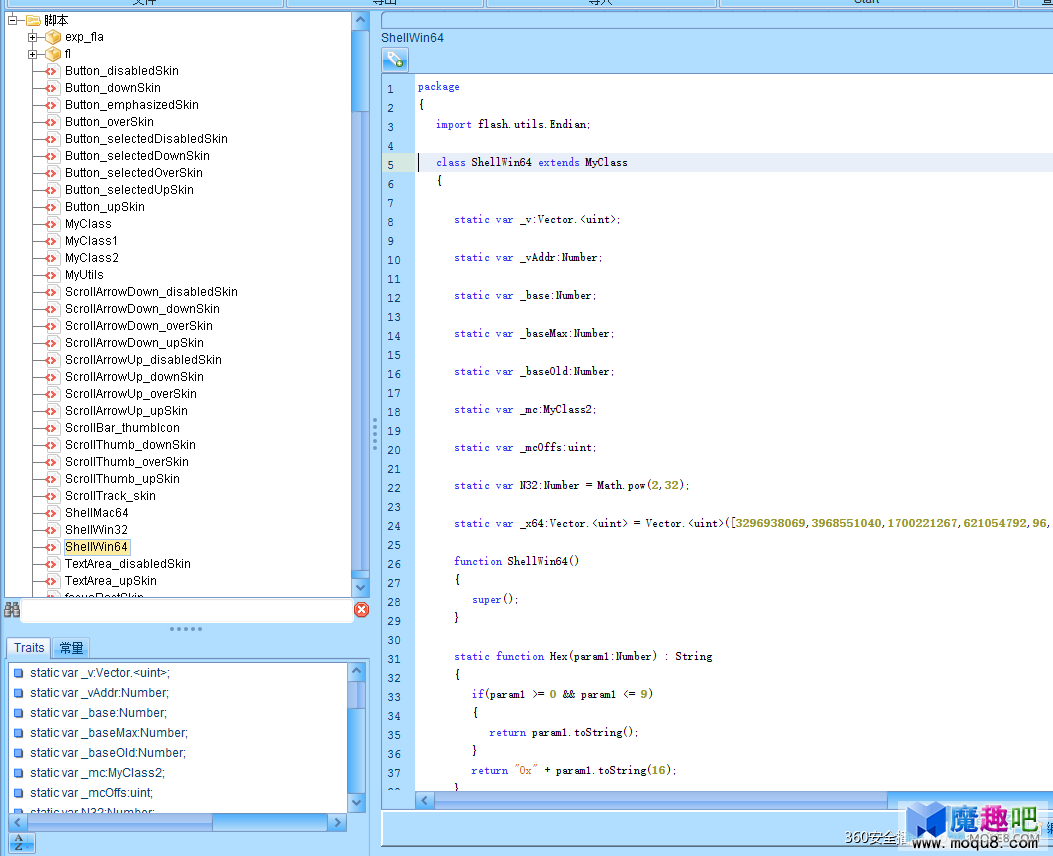The image size is (1053, 856).
Task: Select ScrollThumb_overSkin in the tree
Action: [127, 462]
